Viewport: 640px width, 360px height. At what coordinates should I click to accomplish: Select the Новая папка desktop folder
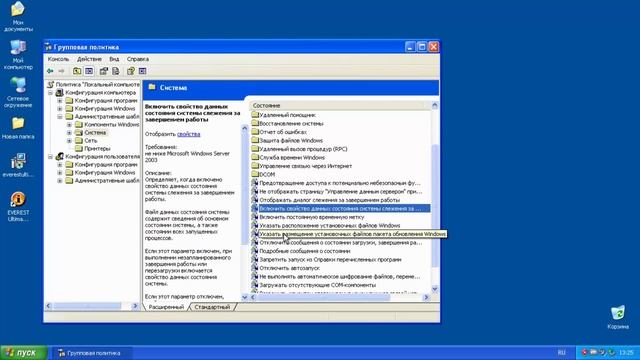[18, 128]
